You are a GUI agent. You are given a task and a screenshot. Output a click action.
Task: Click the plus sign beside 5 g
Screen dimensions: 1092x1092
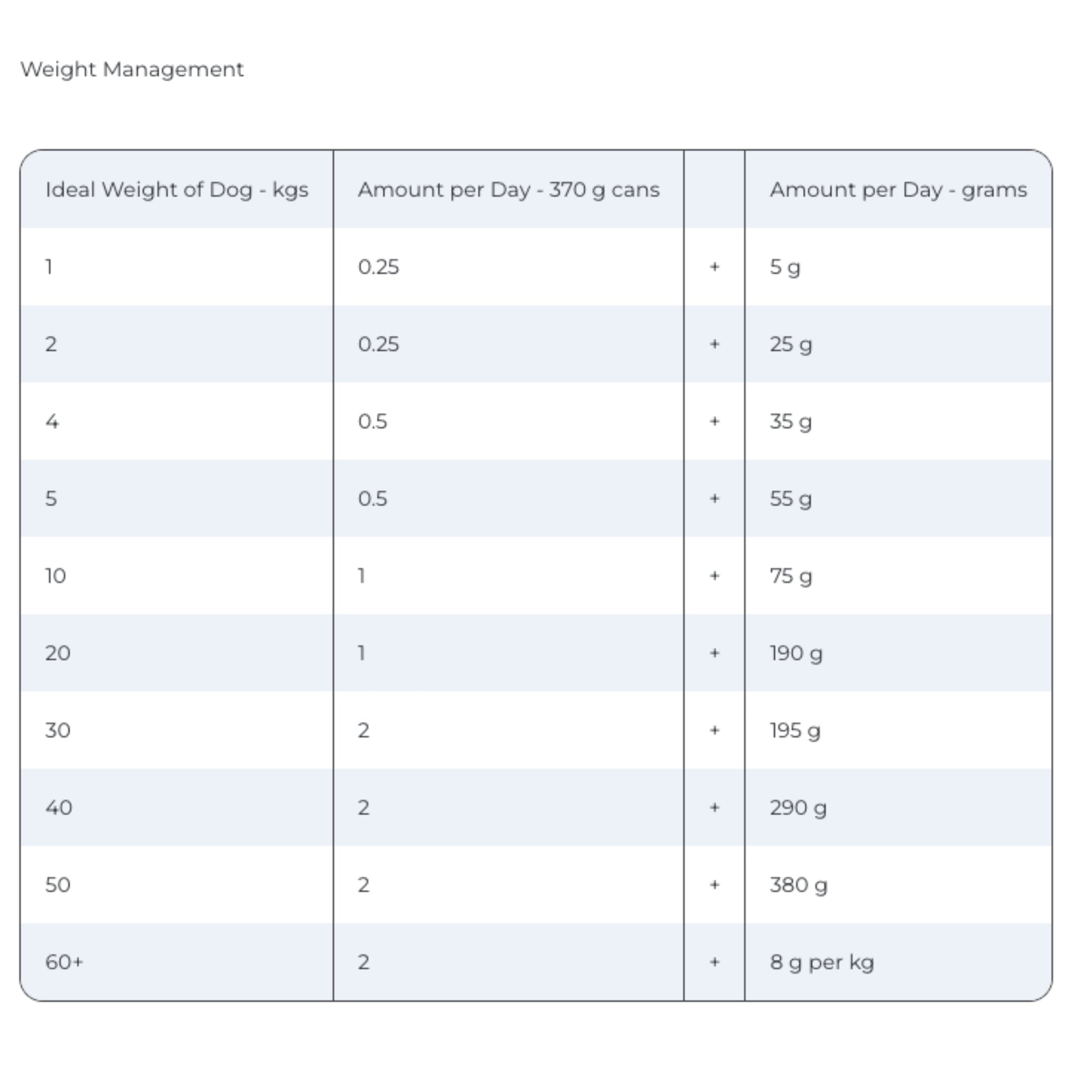coord(714,267)
